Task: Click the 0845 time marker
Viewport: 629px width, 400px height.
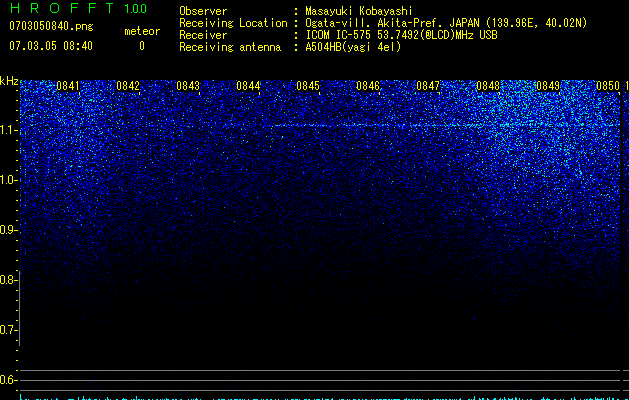Action: [x=308, y=86]
